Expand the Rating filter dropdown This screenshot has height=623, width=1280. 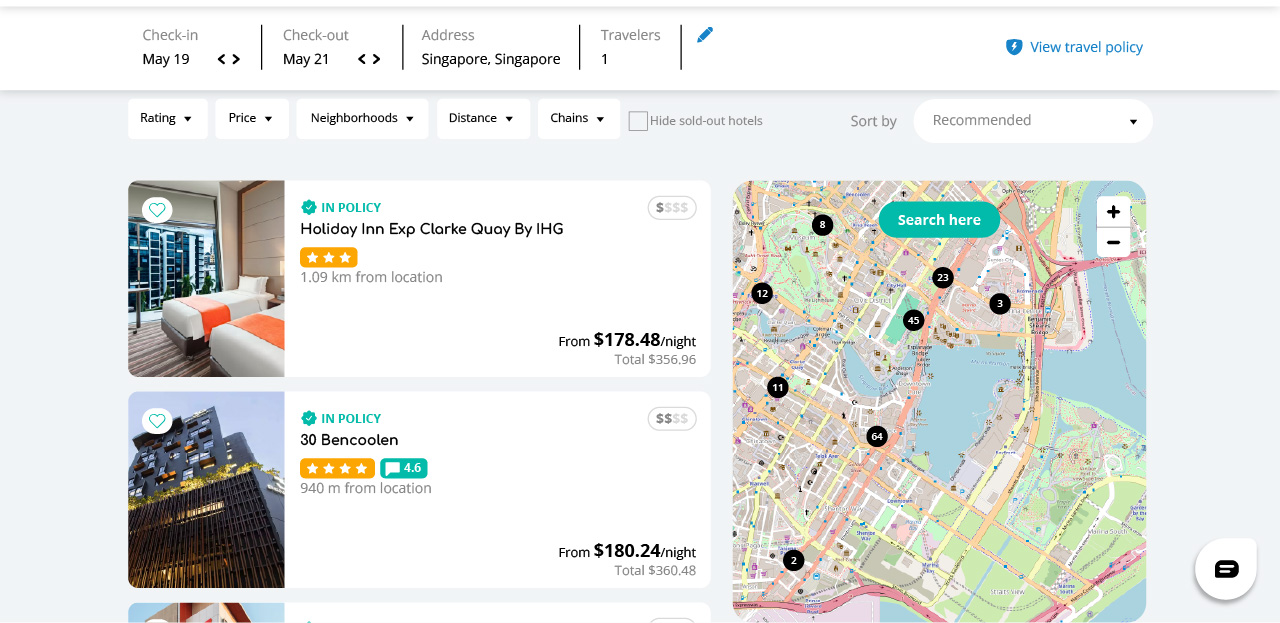point(167,118)
